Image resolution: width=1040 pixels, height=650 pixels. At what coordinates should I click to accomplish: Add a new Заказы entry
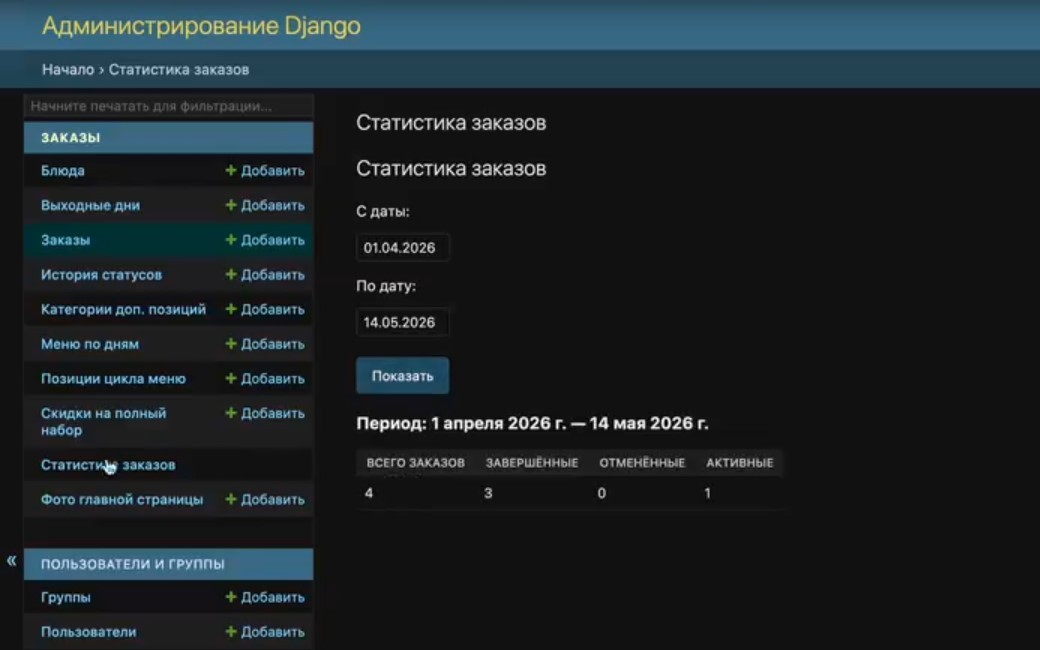[x=265, y=240]
